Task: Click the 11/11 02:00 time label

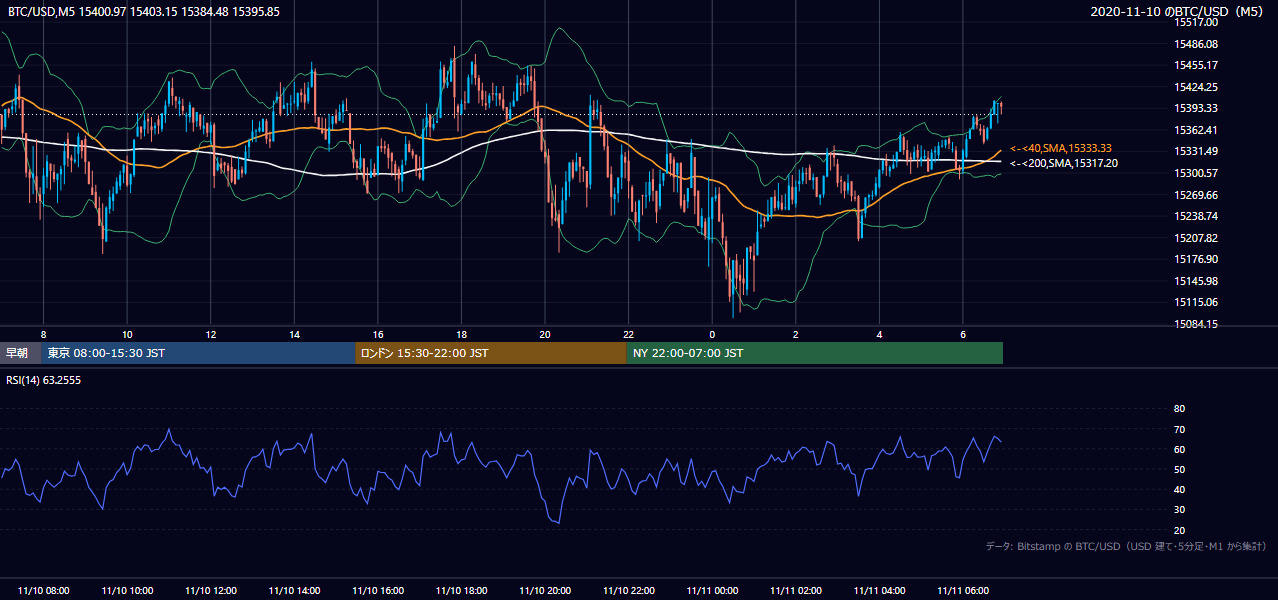Action: (795, 591)
